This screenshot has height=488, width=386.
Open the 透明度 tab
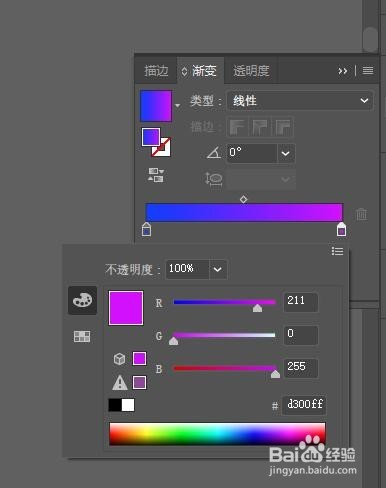pos(251,71)
